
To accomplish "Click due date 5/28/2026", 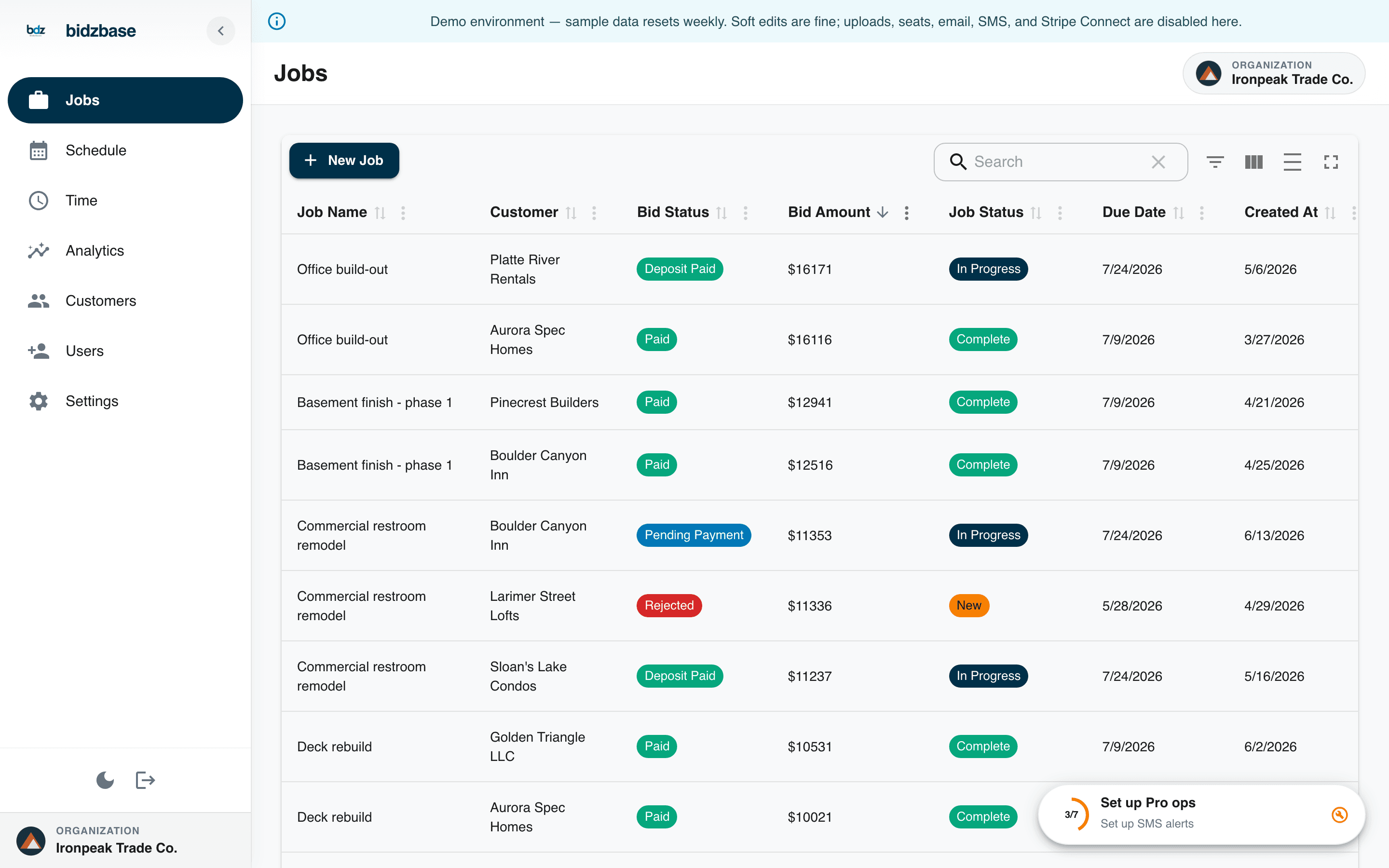I will click(1132, 606).
